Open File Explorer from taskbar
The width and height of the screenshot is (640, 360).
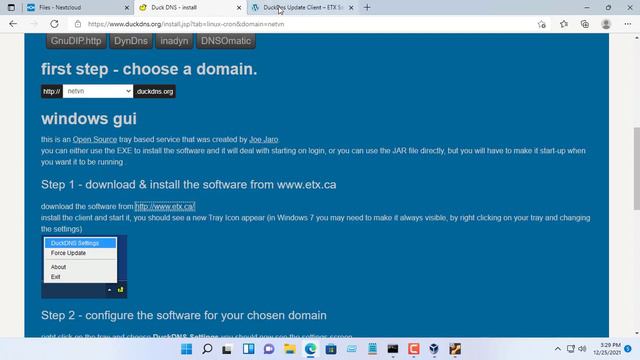(290, 349)
